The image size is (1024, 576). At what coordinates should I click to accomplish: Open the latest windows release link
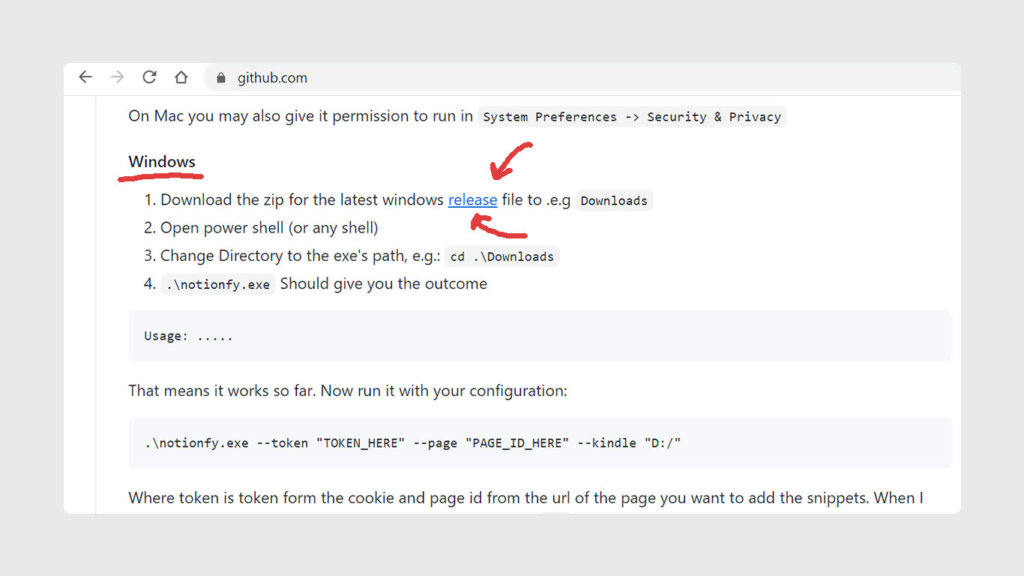(472, 200)
